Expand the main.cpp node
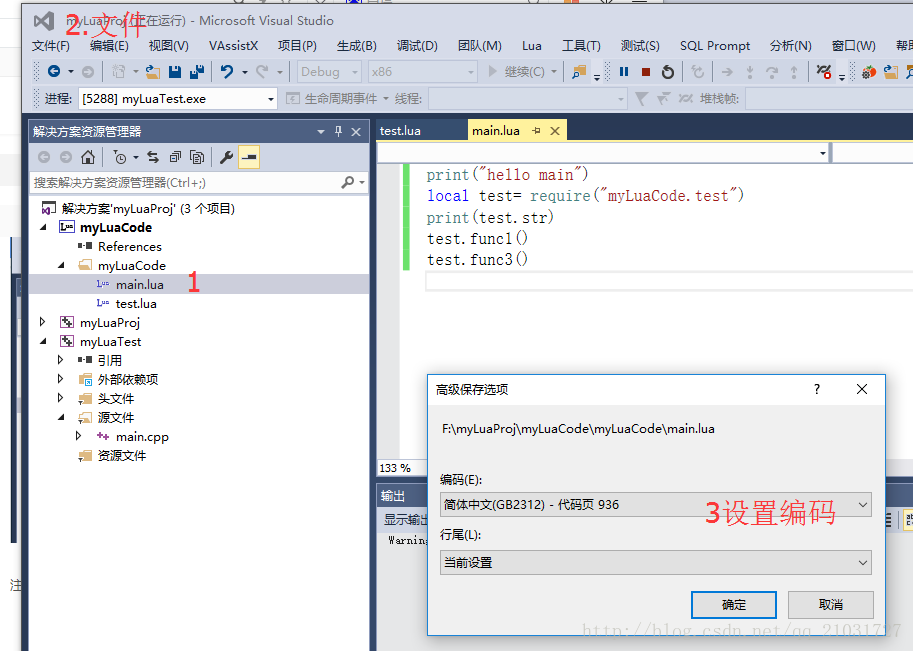This screenshot has width=913, height=651. pos(79,436)
